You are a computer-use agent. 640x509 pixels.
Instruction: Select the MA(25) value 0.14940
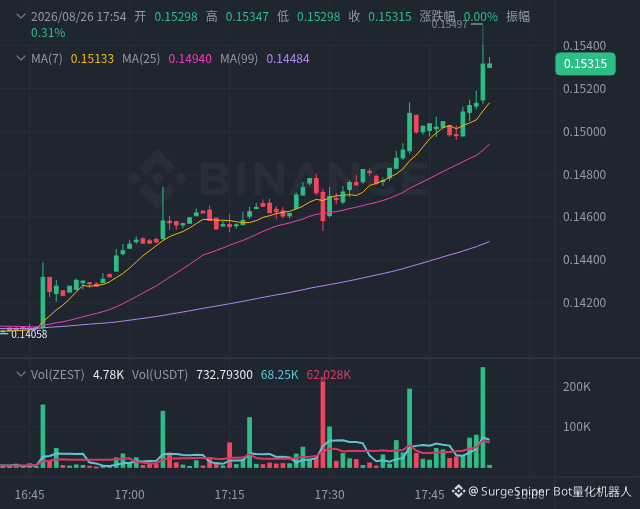point(190,59)
